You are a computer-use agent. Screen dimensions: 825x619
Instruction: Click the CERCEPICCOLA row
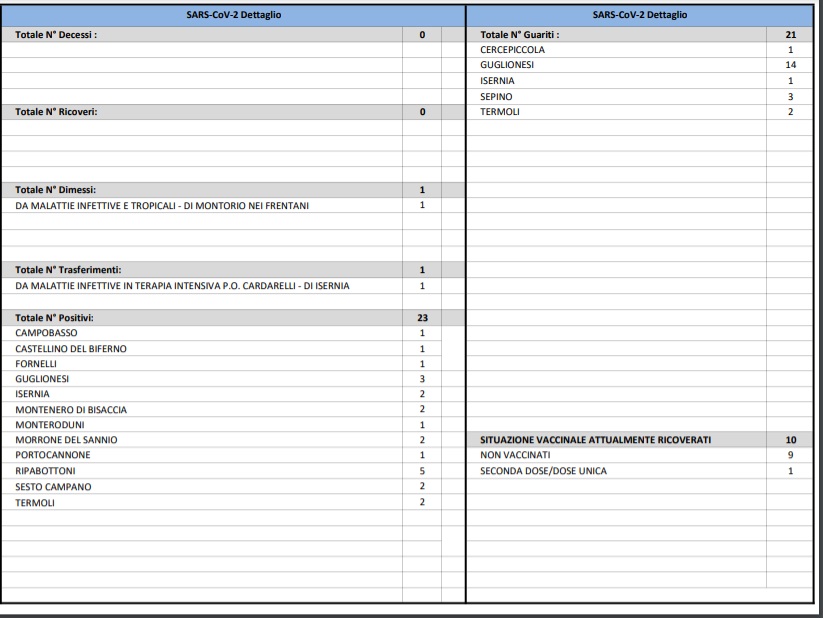639,50
